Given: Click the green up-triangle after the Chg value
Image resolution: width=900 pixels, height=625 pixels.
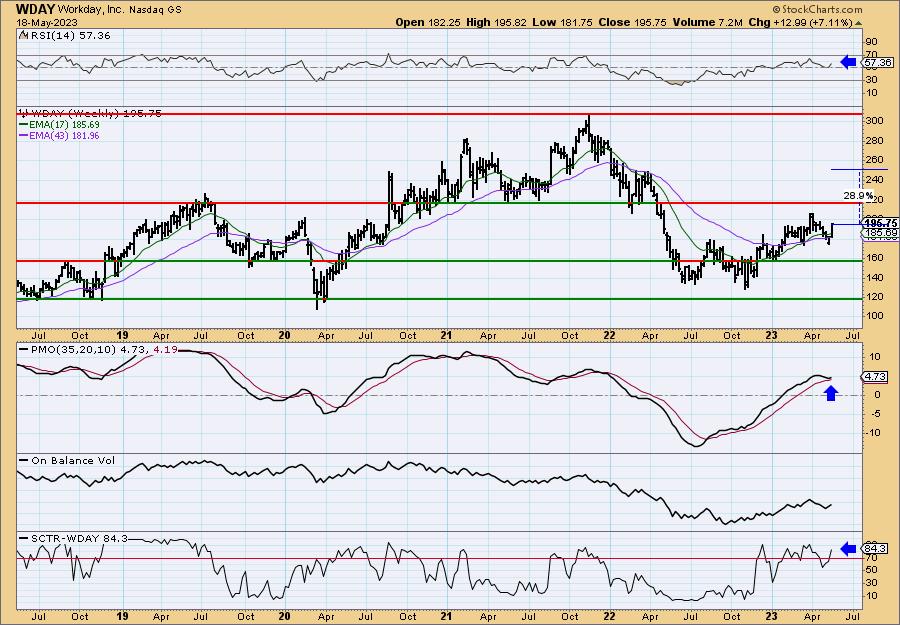Looking at the screenshot, I should (x=859, y=23).
